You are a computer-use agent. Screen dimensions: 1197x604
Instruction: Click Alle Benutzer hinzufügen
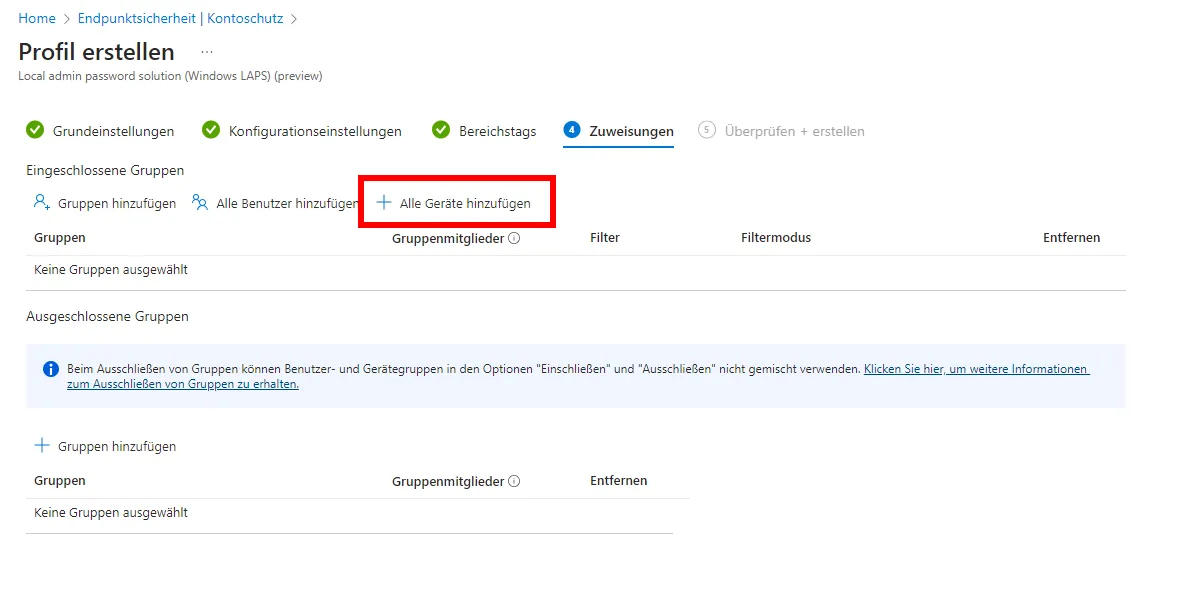[276, 203]
